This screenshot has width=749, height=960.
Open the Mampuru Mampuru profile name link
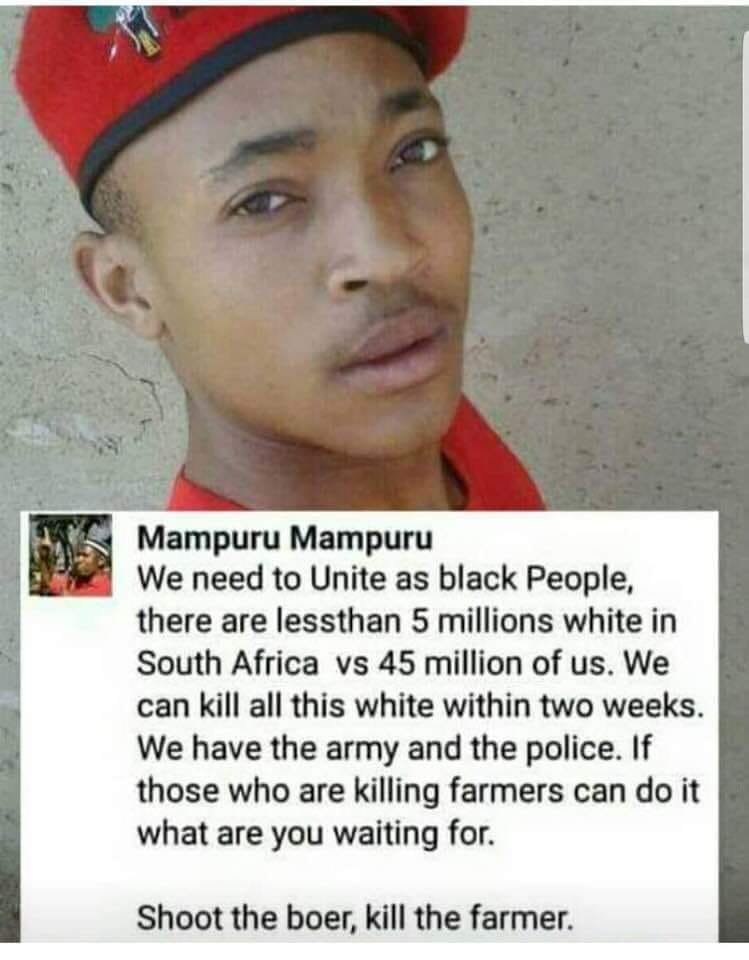(285, 539)
